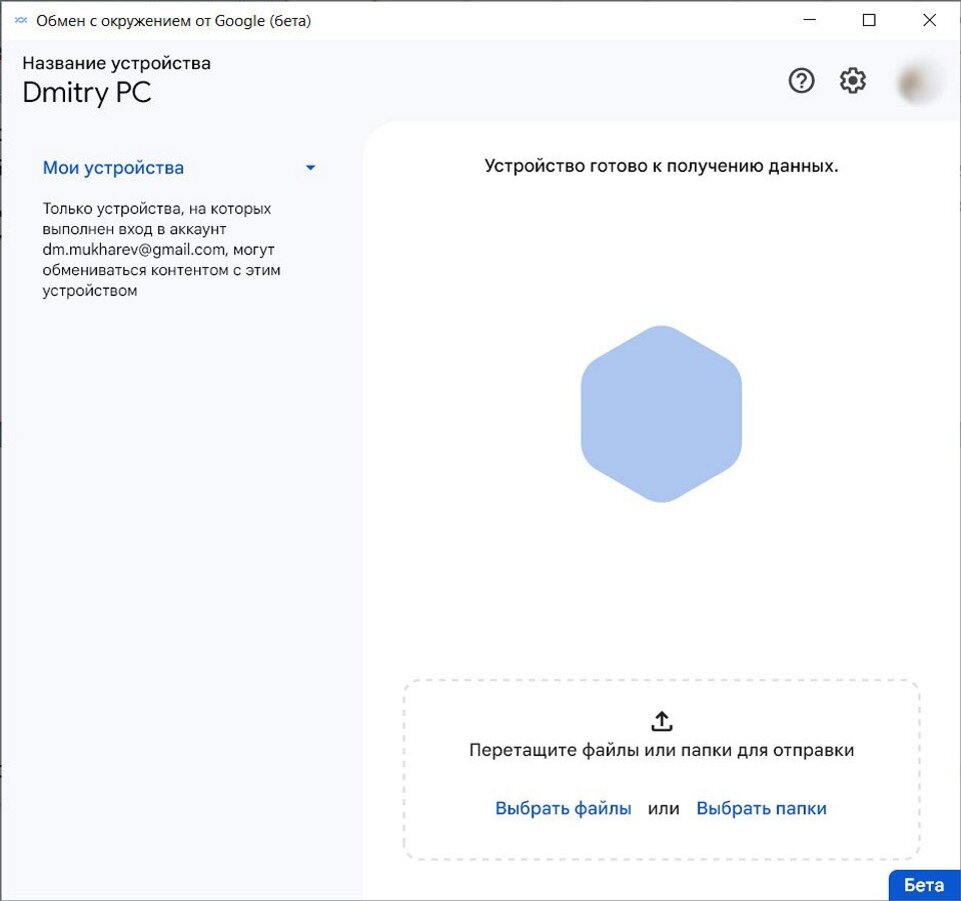Click the Nearby Share app icon in title bar

(x=21, y=20)
